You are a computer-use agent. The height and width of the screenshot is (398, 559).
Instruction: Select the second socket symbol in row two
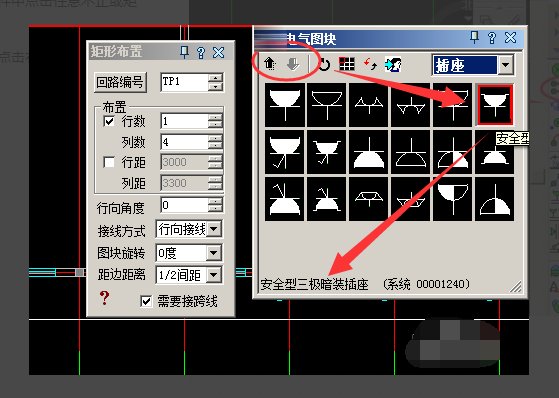pyautogui.click(x=327, y=152)
